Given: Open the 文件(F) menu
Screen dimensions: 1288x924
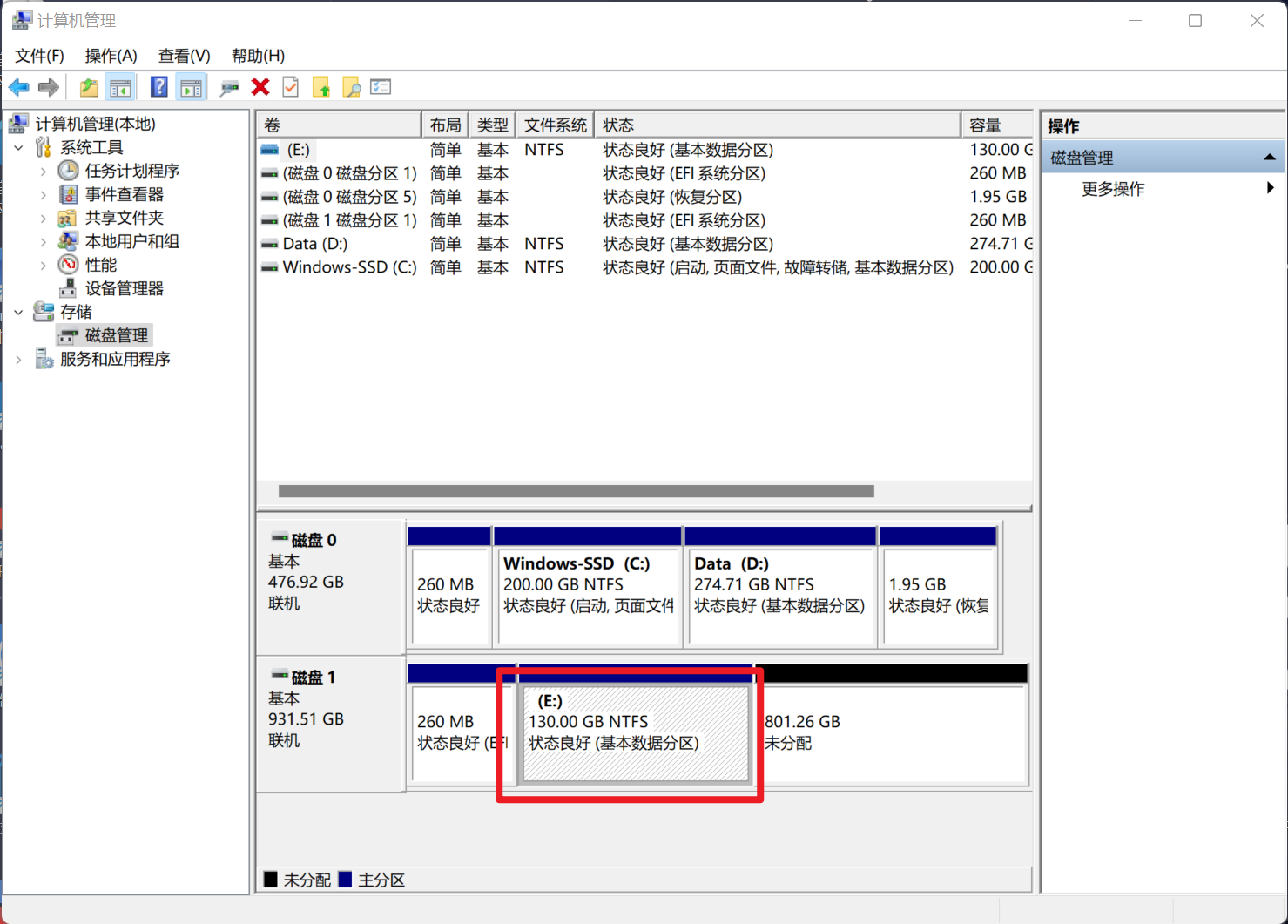Looking at the screenshot, I should 39,56.
